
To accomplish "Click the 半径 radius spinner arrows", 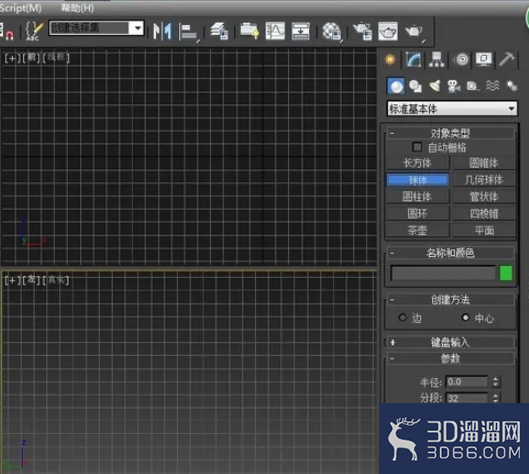I will (x=495, y=382).
